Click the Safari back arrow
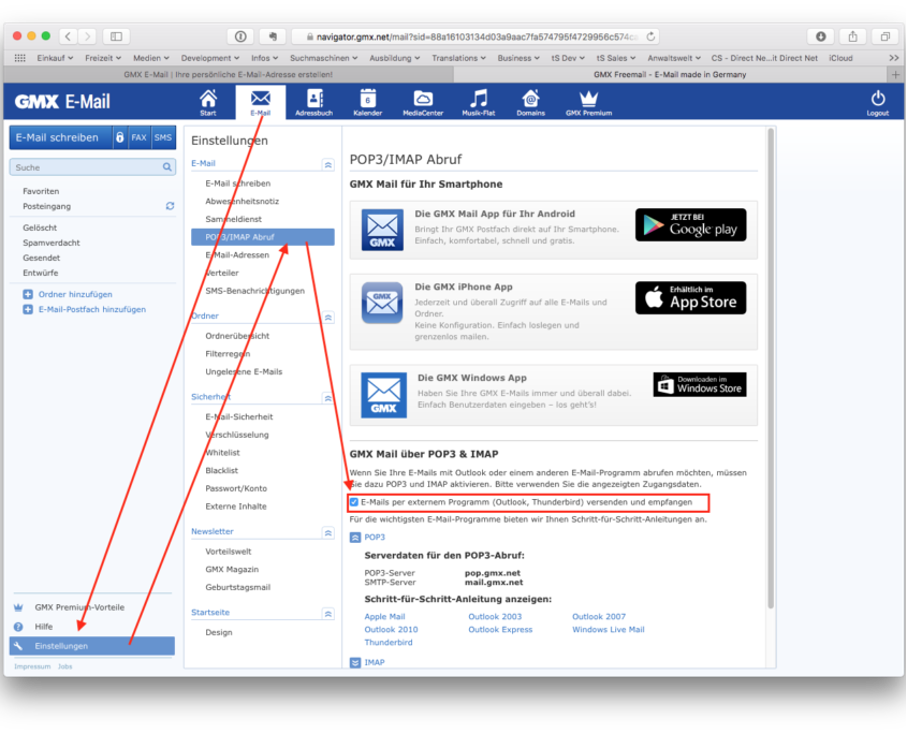The width and height of the screenshot is (906, 734). pyautogui.click(x=68, y=36)
